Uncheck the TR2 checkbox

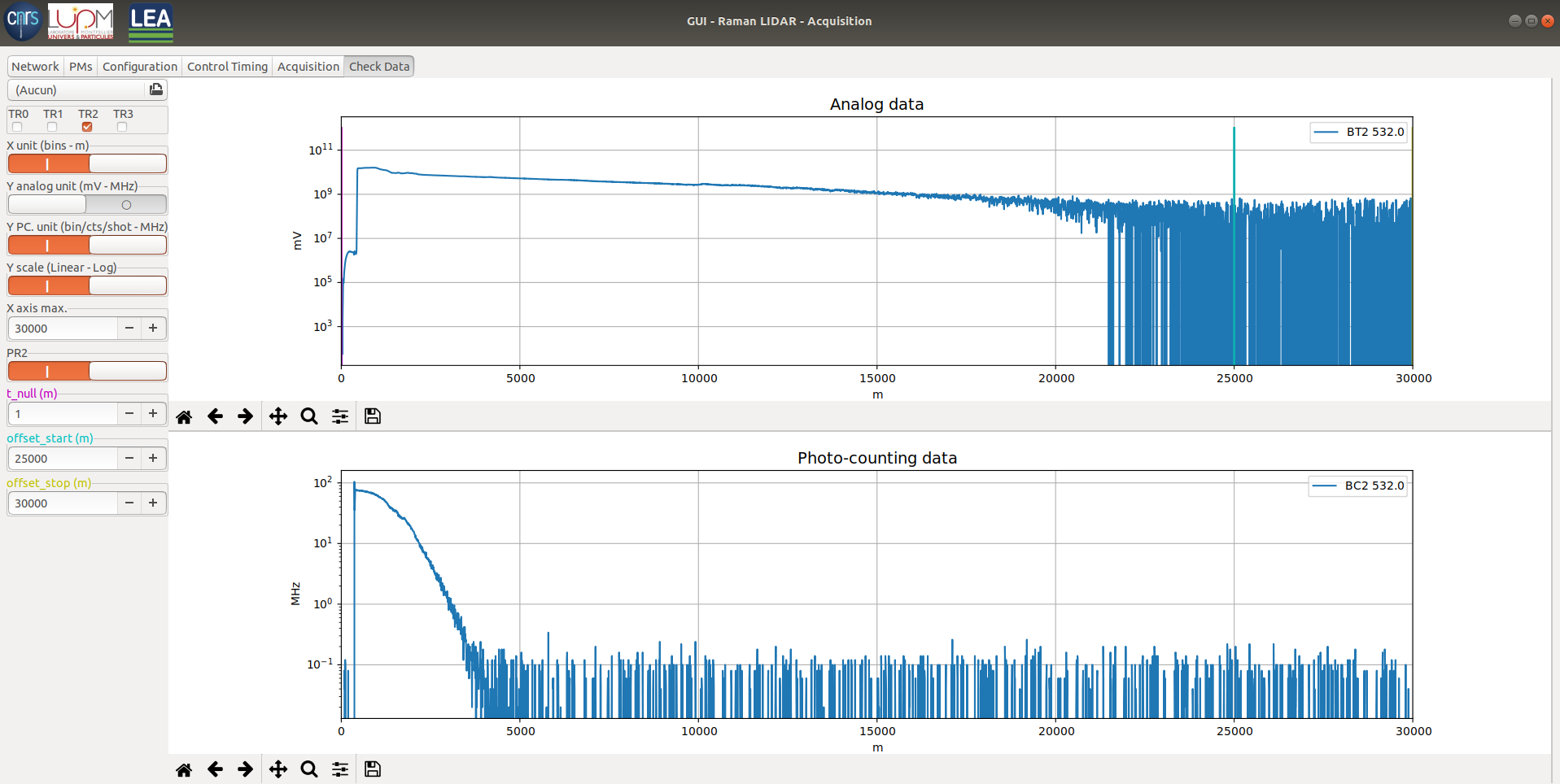click(87, 127)
